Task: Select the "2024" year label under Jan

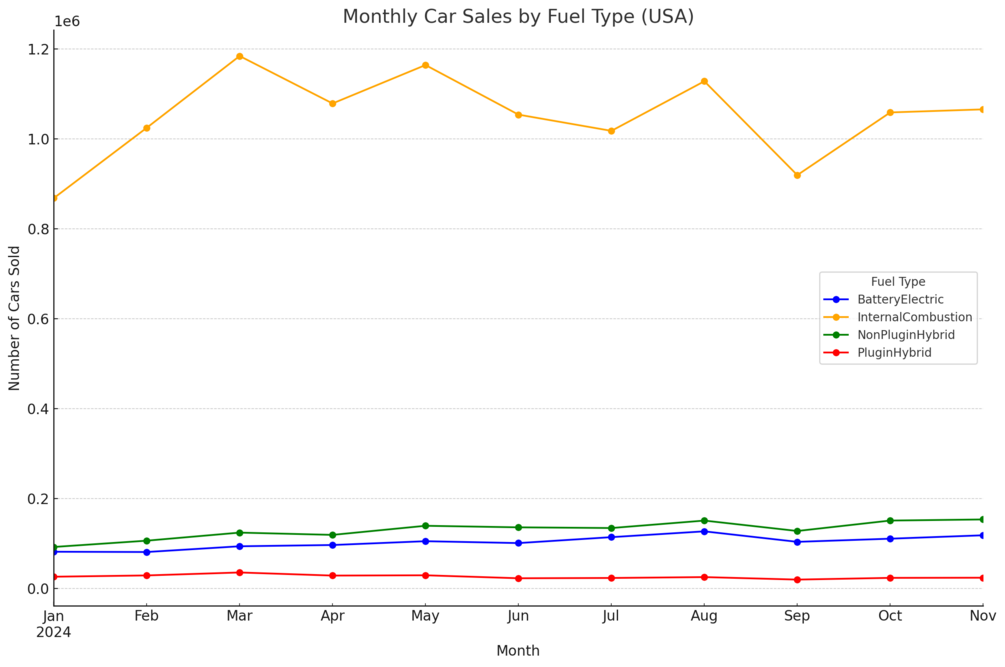Action: 54,632
